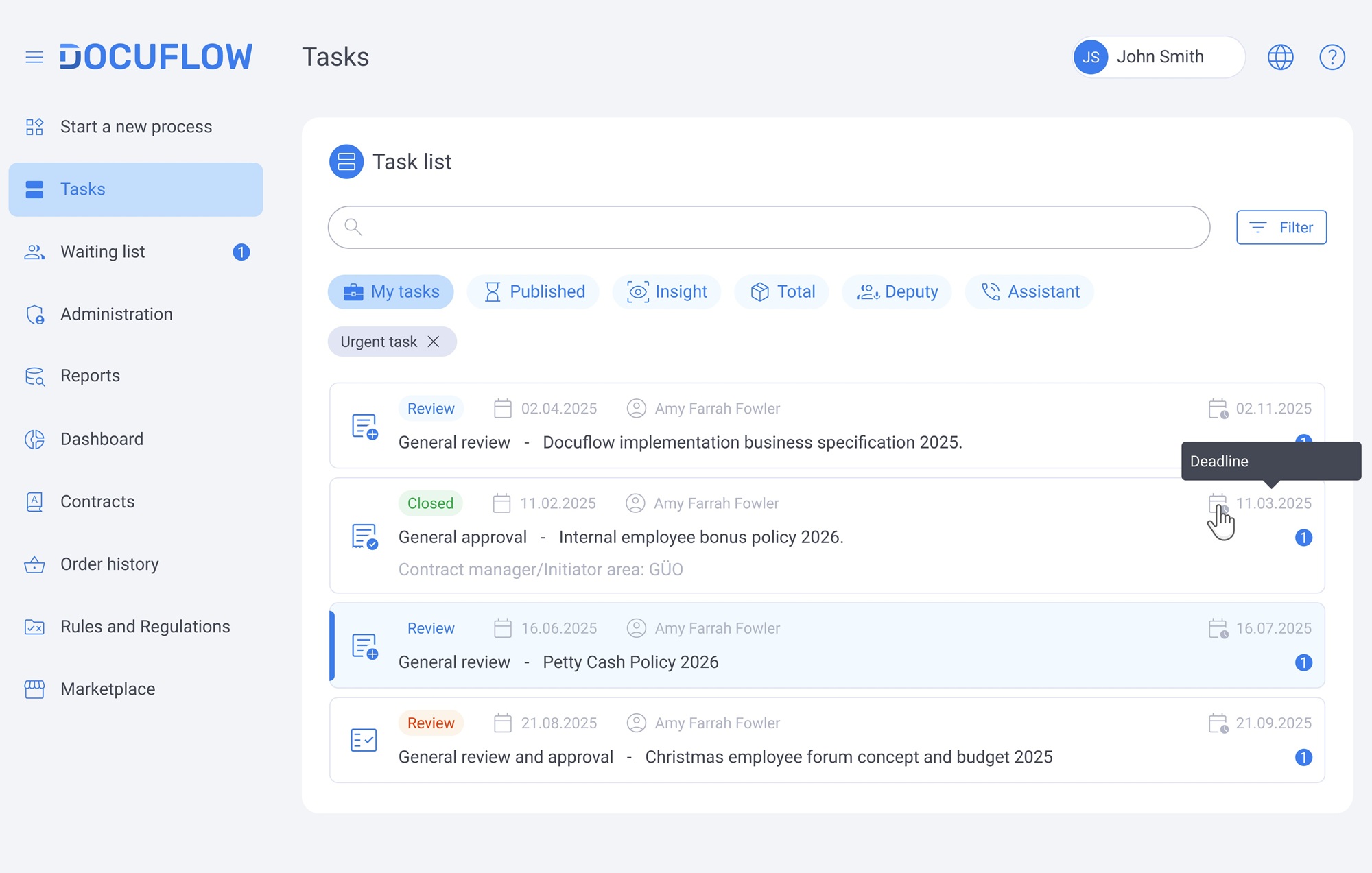Click notification badge on Petty Cash task
The width and height of the screenshot is (1372, 873).
(1303, 662)
